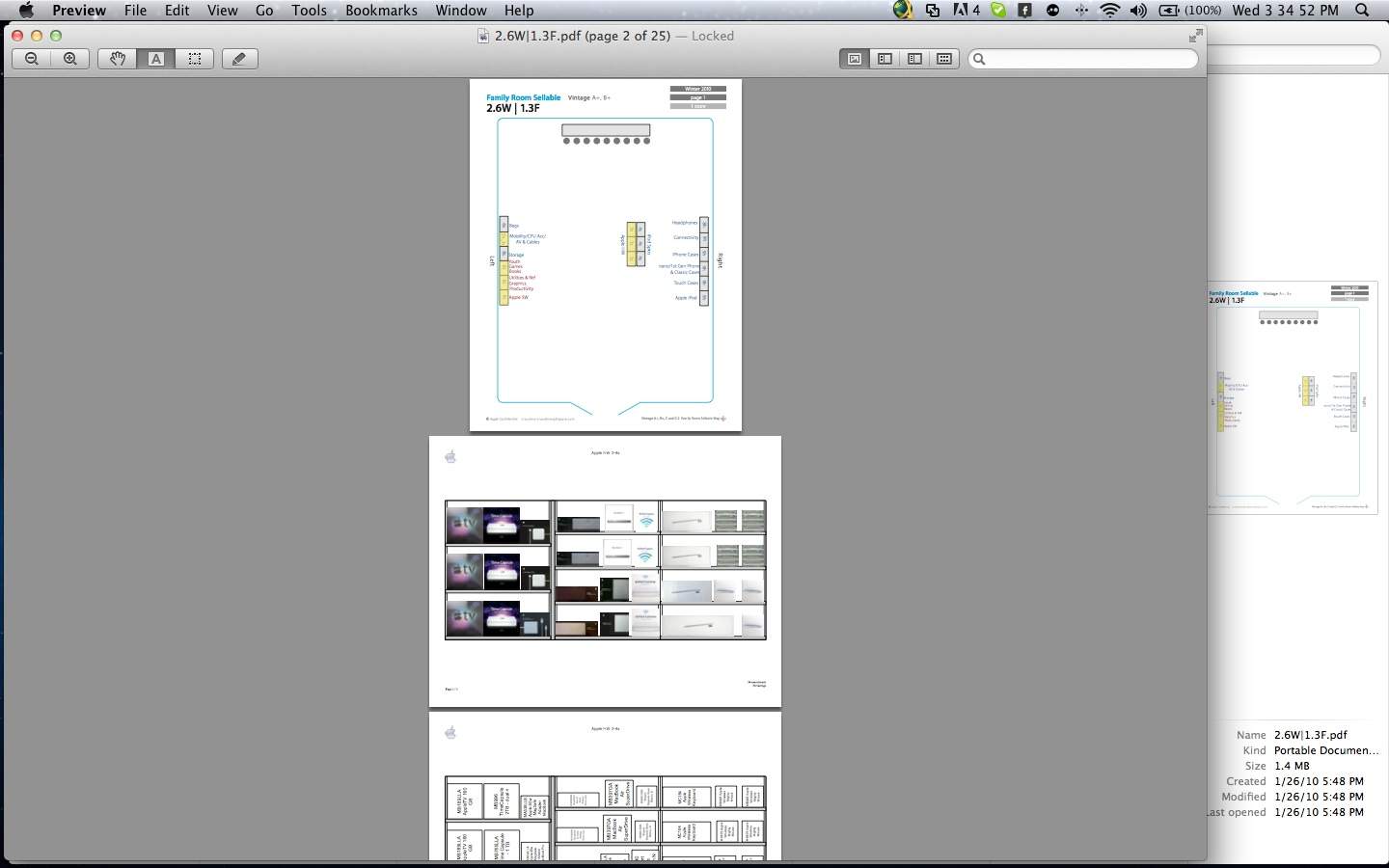Open the Bookmarks menu

[381, 11]
